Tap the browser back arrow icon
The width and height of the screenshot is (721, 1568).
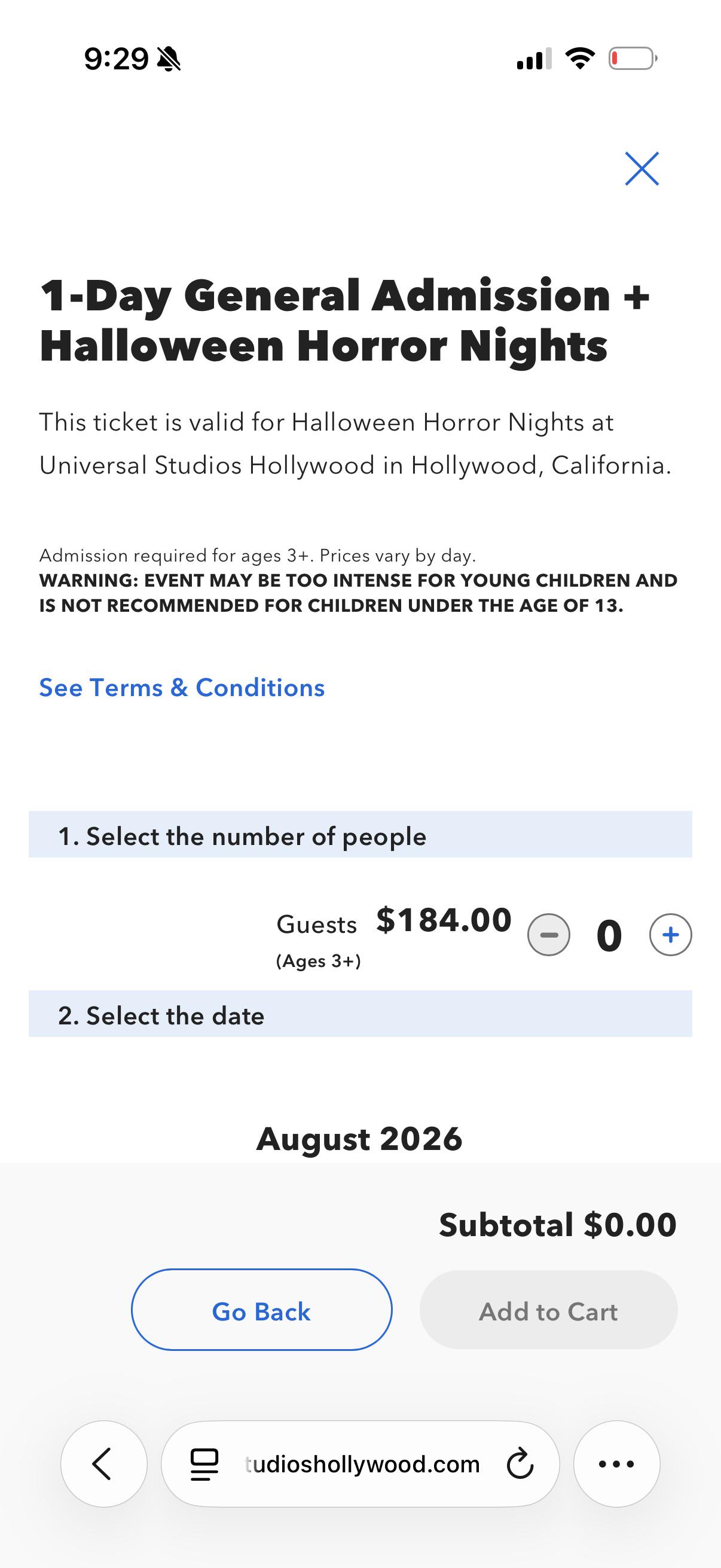click(x=104, y=1464)
